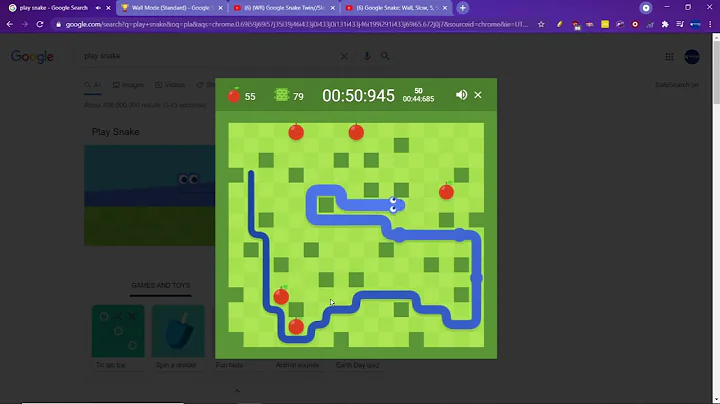Click the Fun facts label
This screenshot has width=720, height=404.
coord(229,365)
